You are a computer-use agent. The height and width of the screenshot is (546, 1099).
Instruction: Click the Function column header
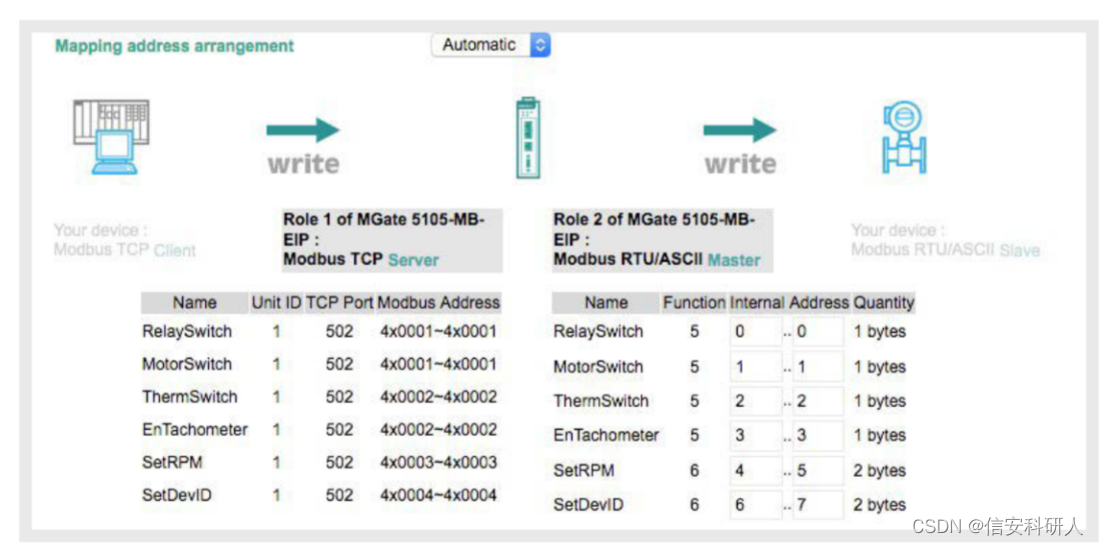[x=694, y=303]
